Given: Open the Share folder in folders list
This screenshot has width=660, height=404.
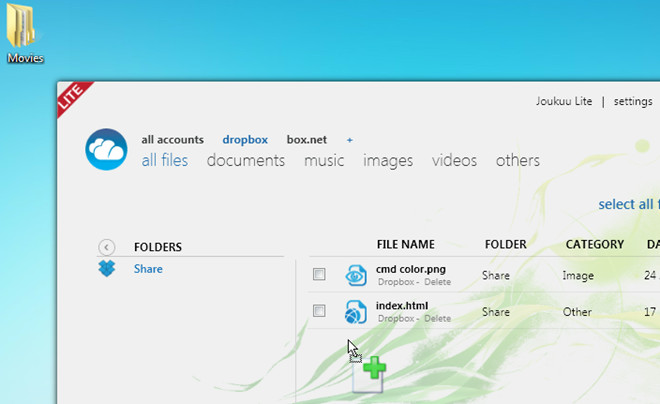Looking at the screenshot, I should [x=148, y=269].
